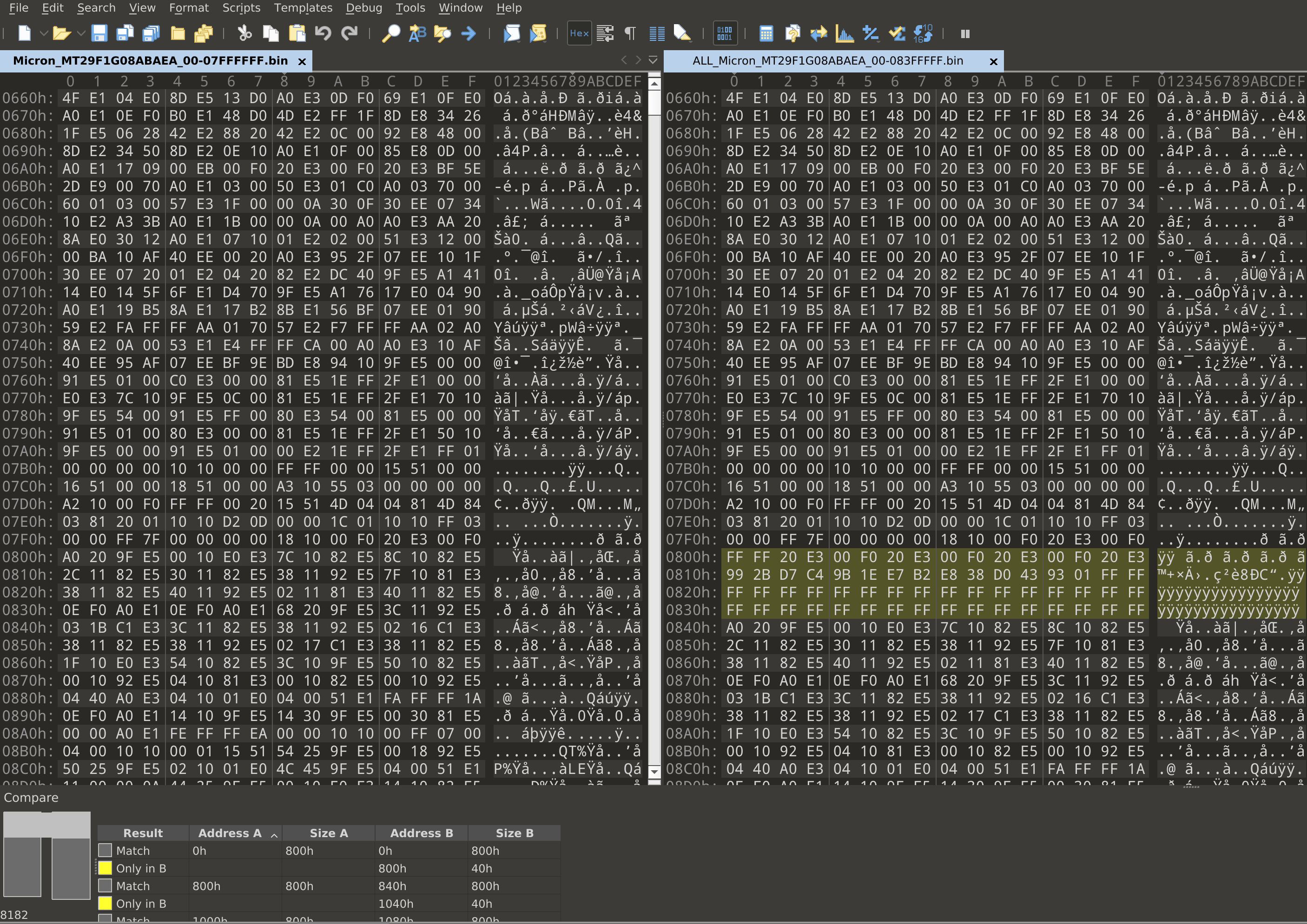Click the Close All stacked-folders icon

pos(203,33)
